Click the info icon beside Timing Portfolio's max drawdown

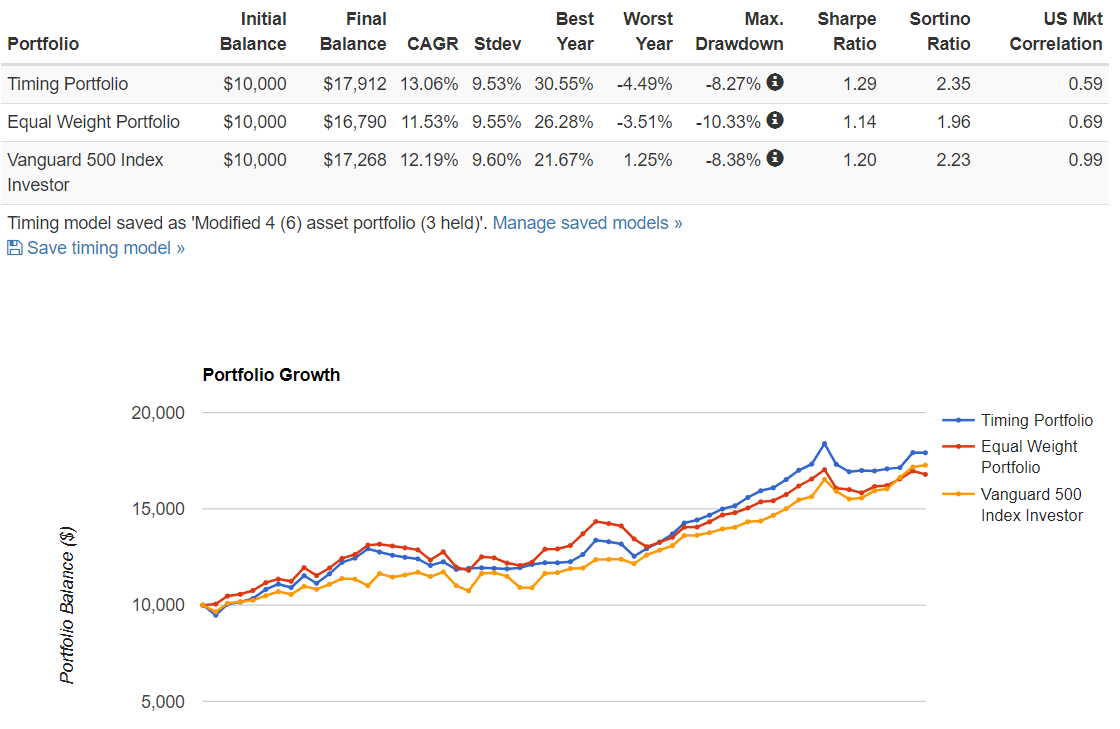pos(775,84)
